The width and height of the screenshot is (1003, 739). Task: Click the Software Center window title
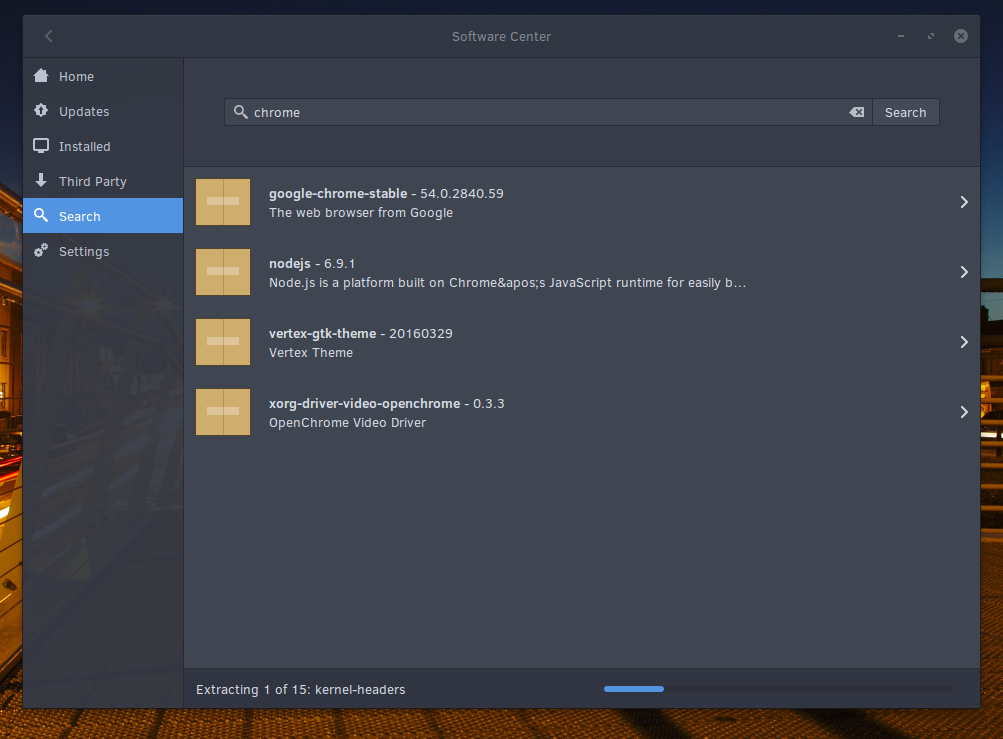click(501, 36)
